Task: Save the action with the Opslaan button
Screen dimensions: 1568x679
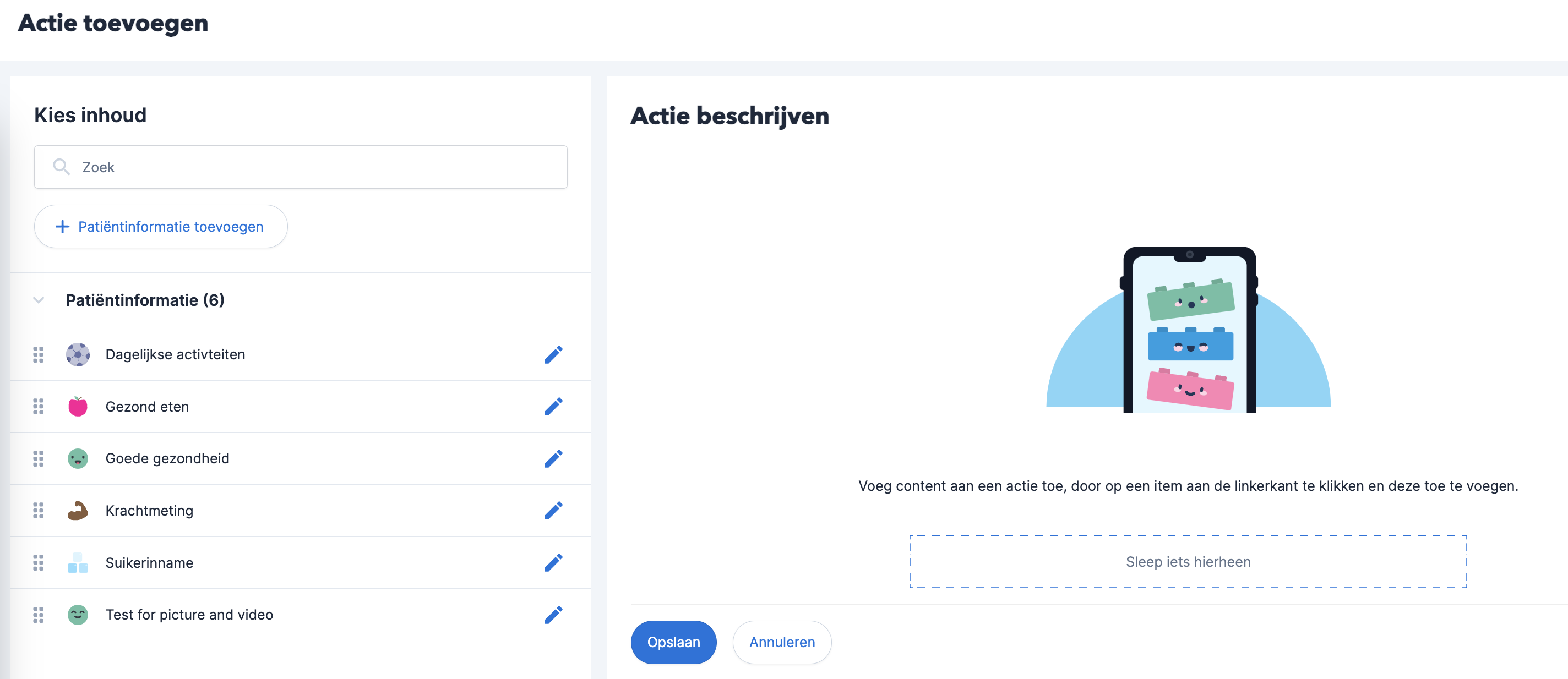Action: (673, 642)
